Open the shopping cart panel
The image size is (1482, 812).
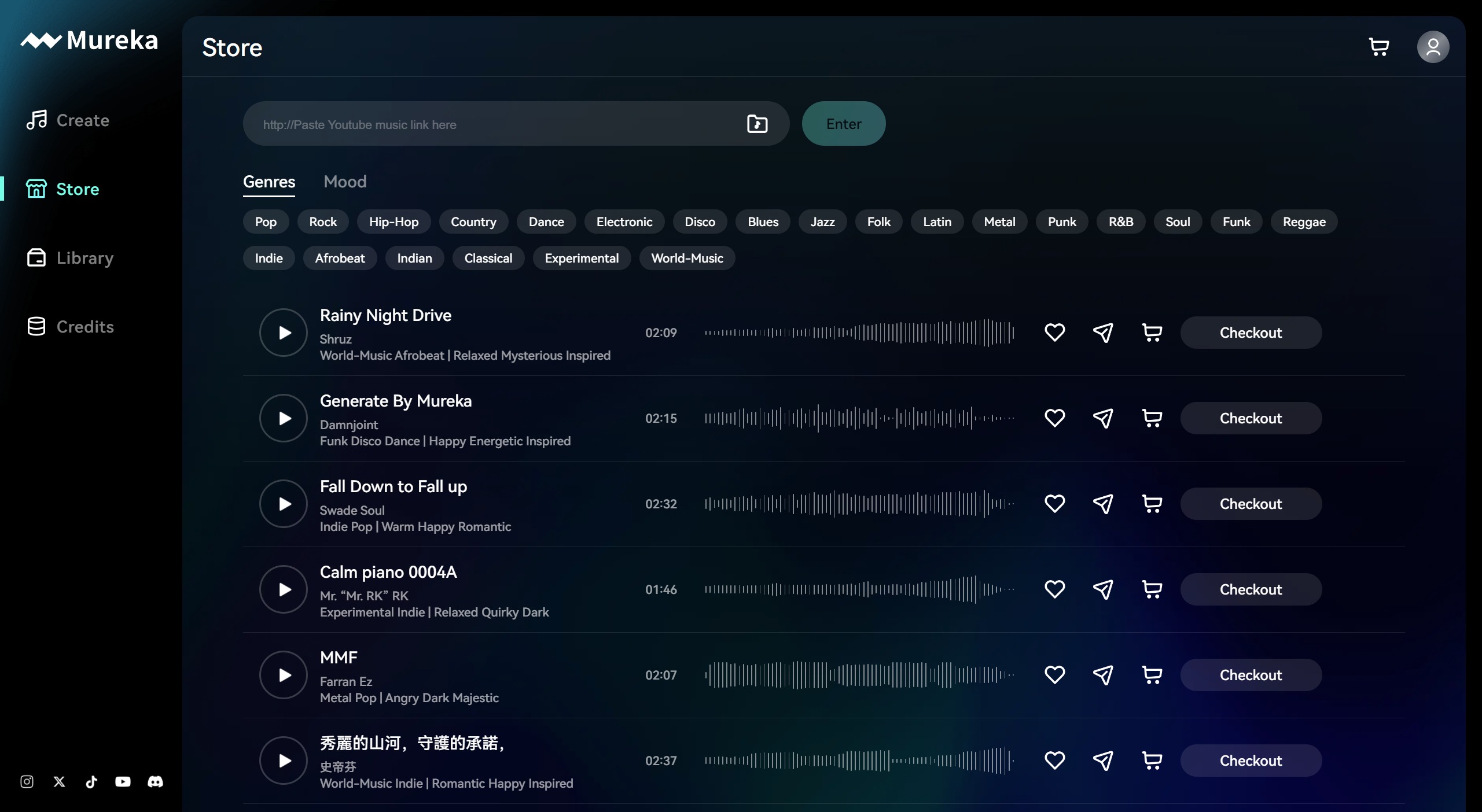[1379, 46]
